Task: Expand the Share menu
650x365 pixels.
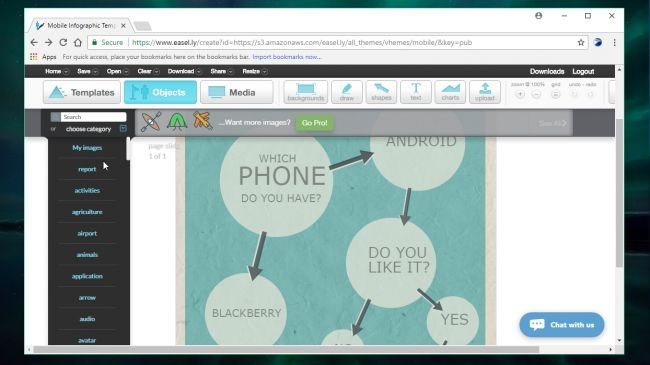Action: pyautogui.click(x=221, y=71)
